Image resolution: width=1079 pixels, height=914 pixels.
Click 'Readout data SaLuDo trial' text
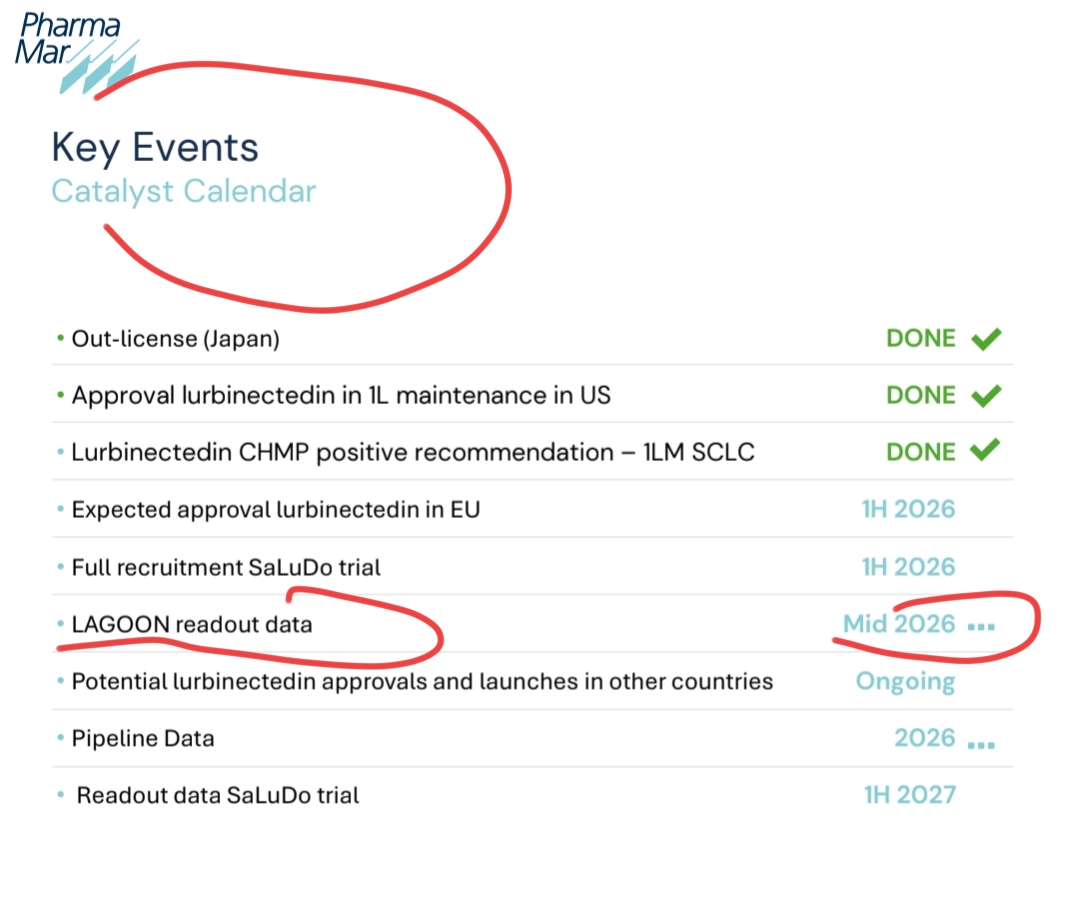click(x=217, y=796)
